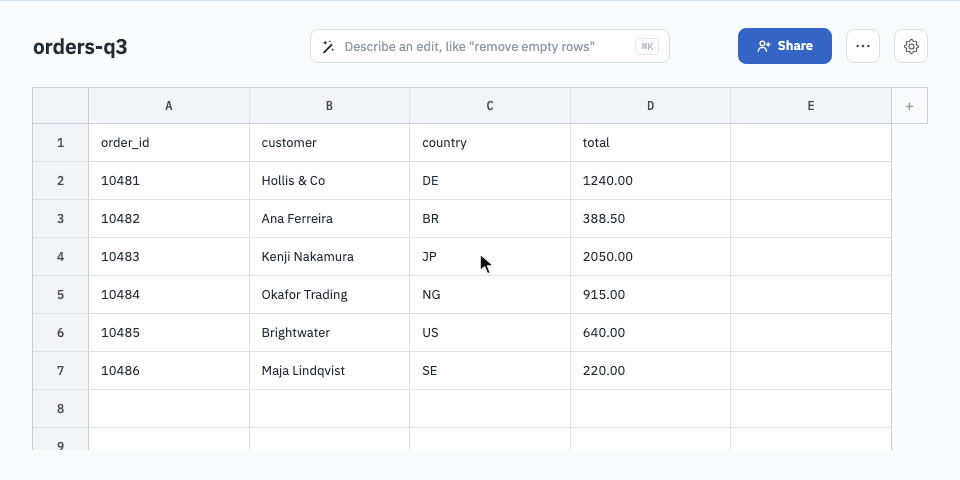This screenshot has width=960, height=480.
Task: Click the Share button
Action: pyautogui.click(x=784, y=46)
